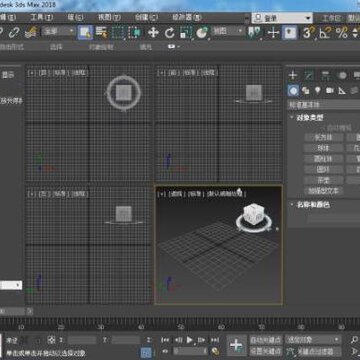Open the 选定对象 dropdown
The image size is (360, 360).
click(313, 340)
